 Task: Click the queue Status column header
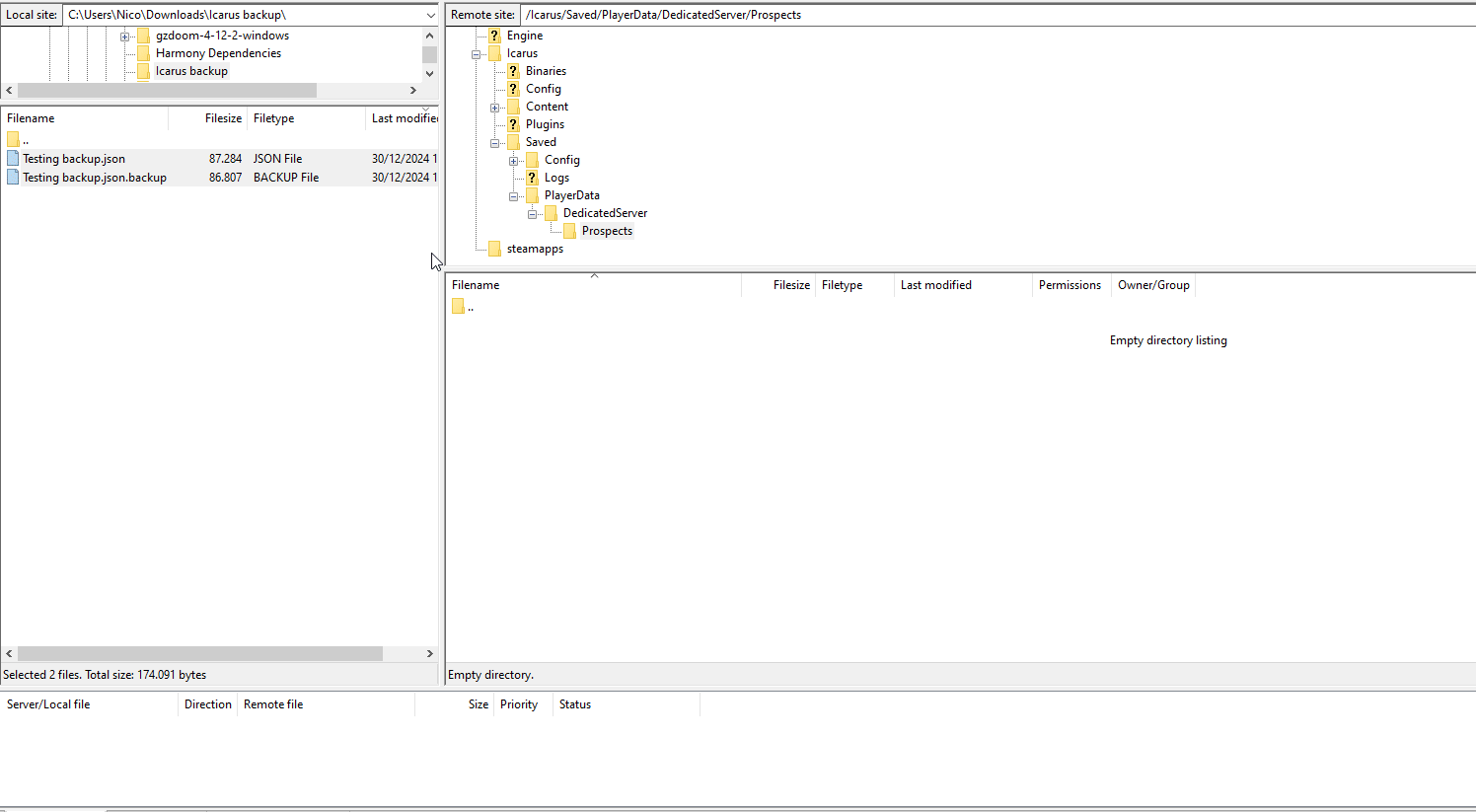pos(627,704)
